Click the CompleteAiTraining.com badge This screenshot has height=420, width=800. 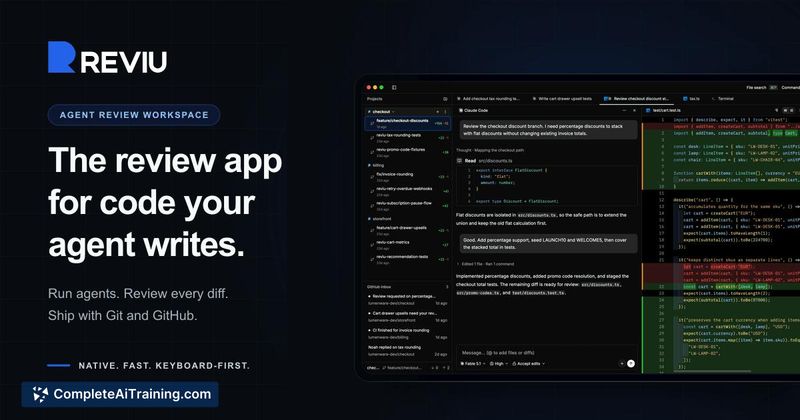click(120, 394)
